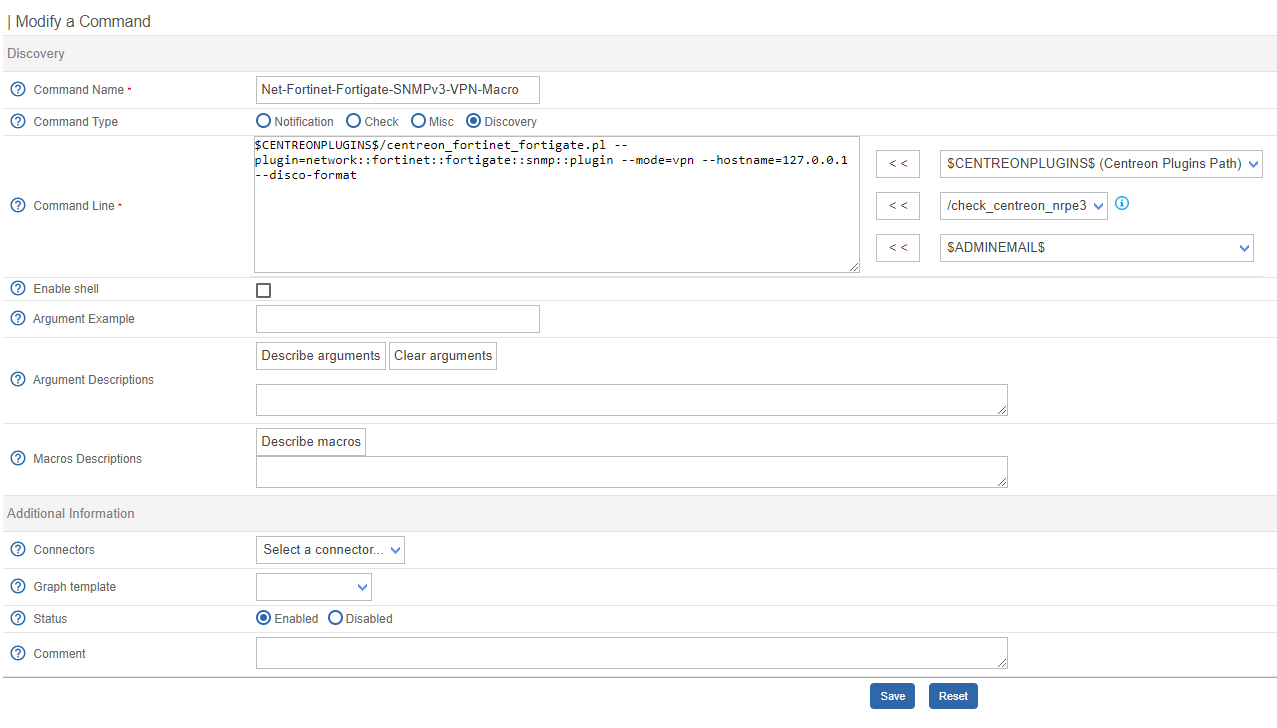The image size is (1277, 728).
Task: Click the help icon beside Command Type
Action: tap(17, 121)
